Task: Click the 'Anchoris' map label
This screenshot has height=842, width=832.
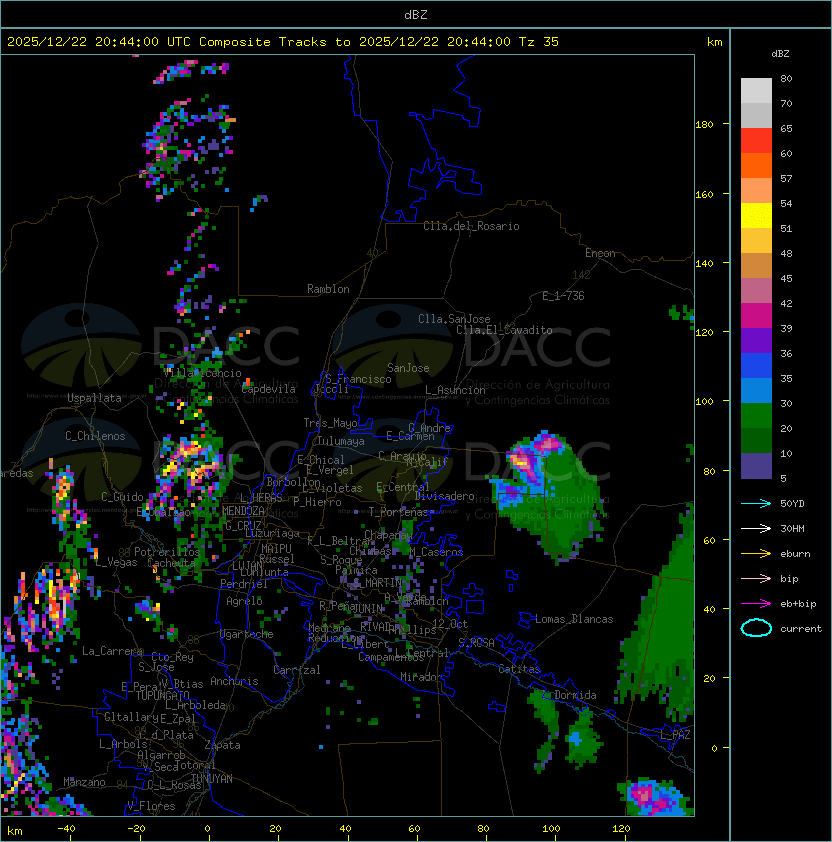Action: pos(234,681)
